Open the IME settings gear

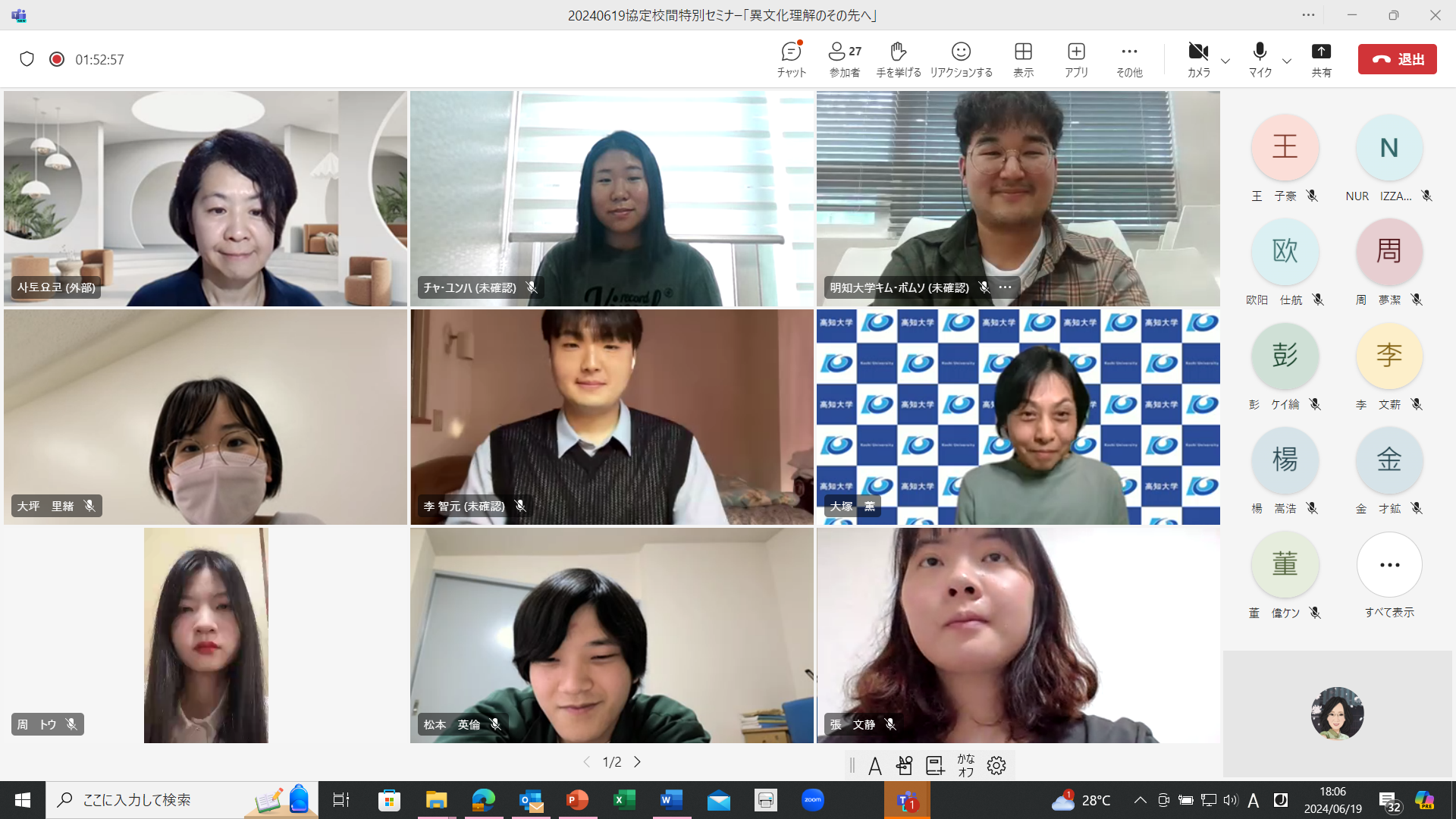click(996, 765)
